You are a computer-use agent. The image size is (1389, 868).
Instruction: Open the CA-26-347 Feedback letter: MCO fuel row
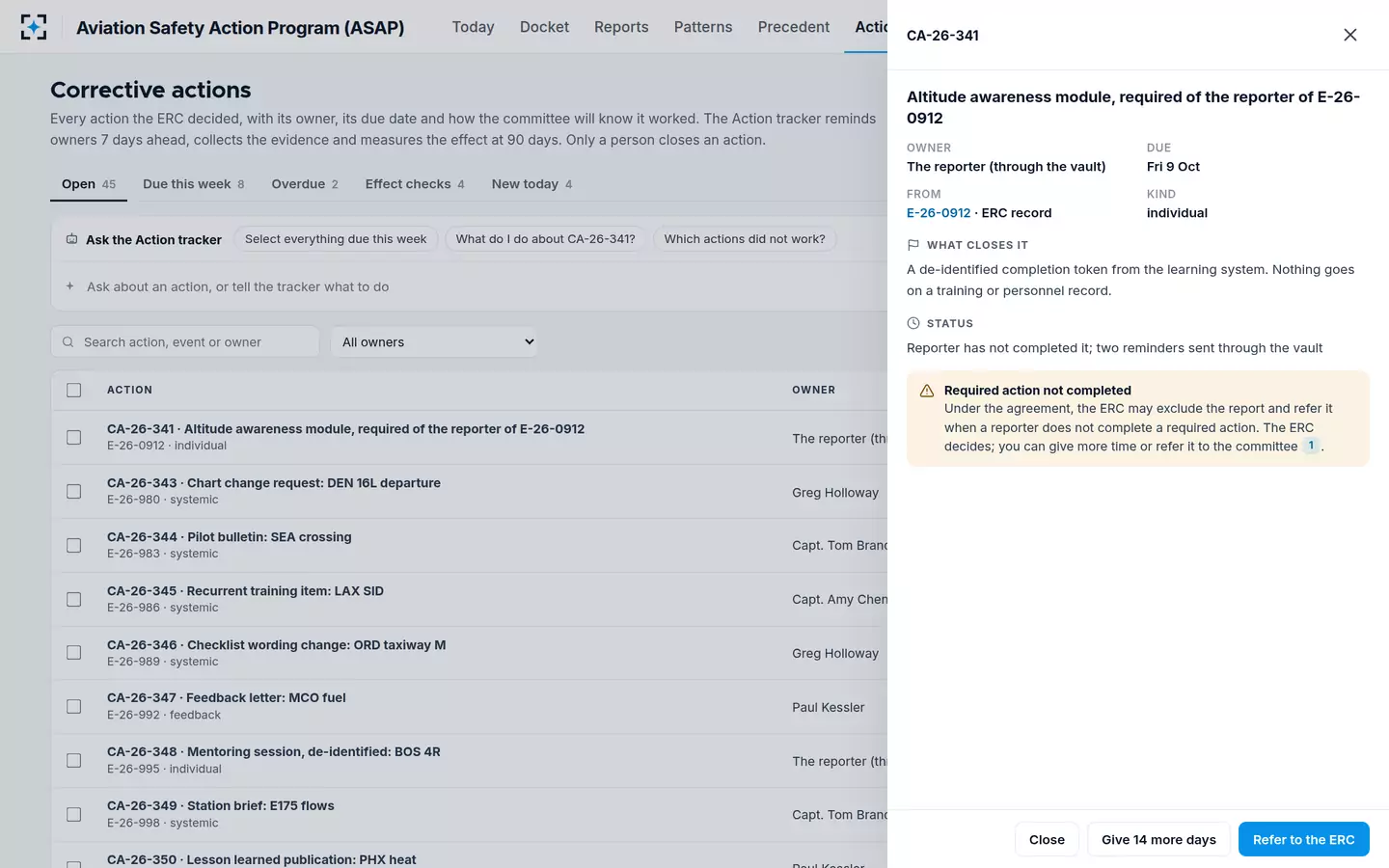point(469,707)
